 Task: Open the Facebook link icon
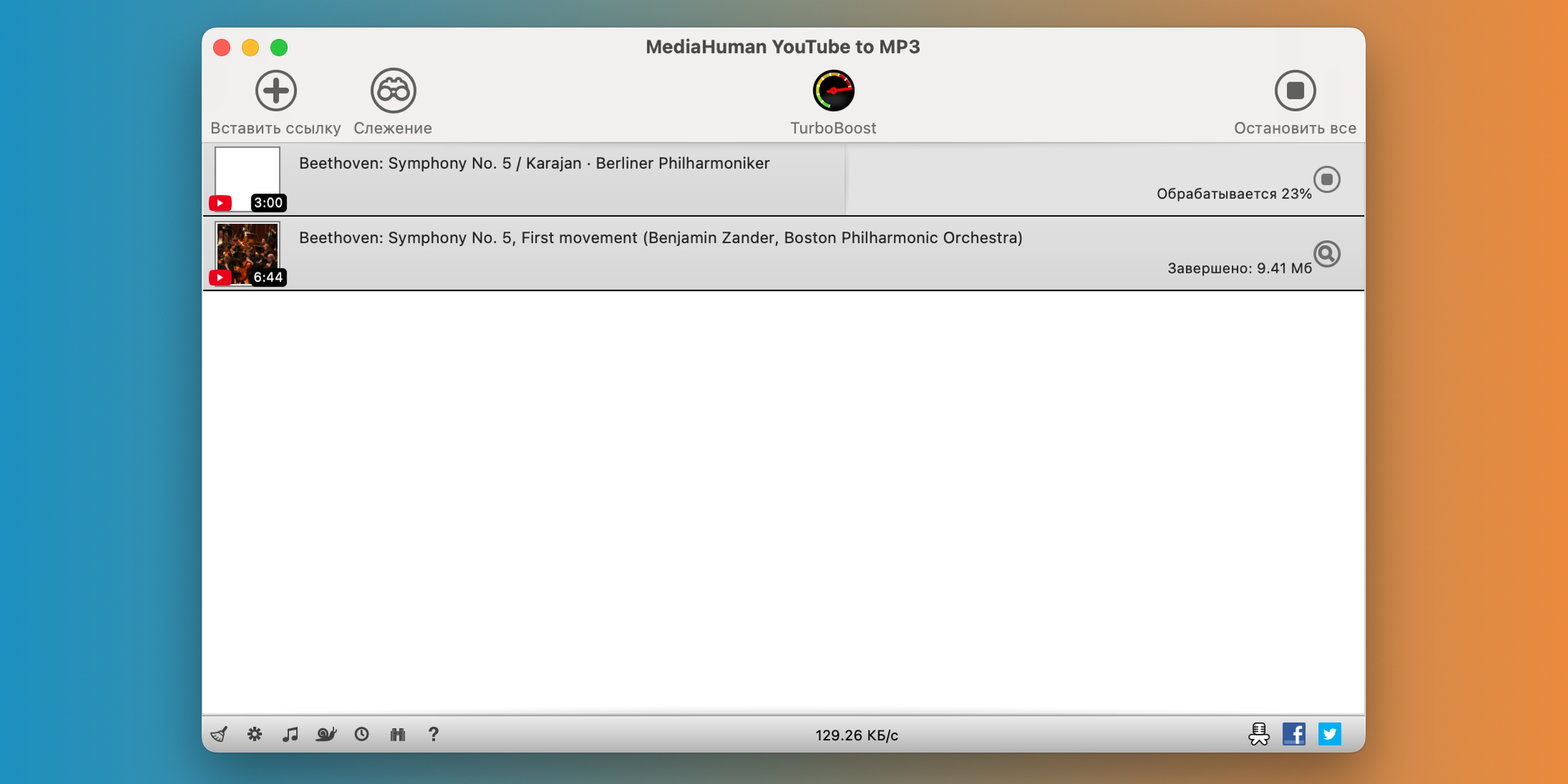click(x=1293, y=734)
